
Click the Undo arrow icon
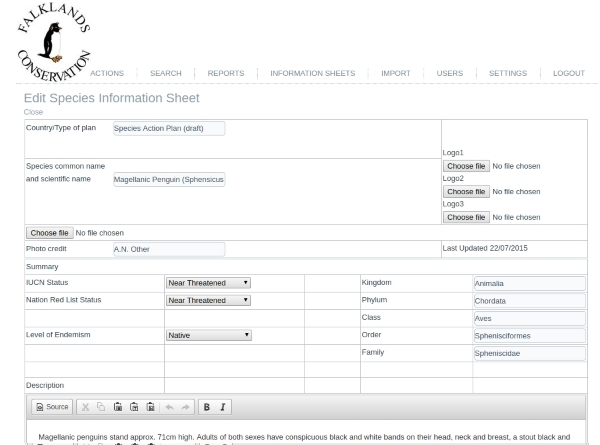170,407
